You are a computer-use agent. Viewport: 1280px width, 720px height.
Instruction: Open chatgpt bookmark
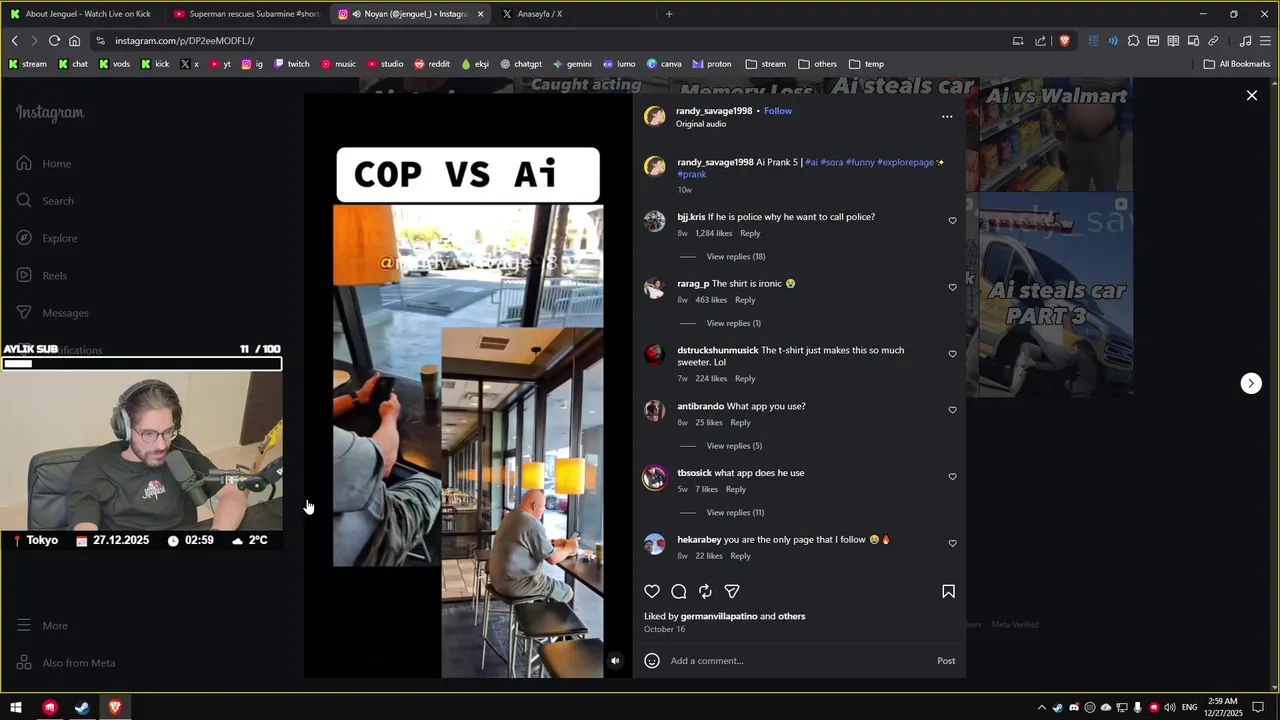point(520,64)
